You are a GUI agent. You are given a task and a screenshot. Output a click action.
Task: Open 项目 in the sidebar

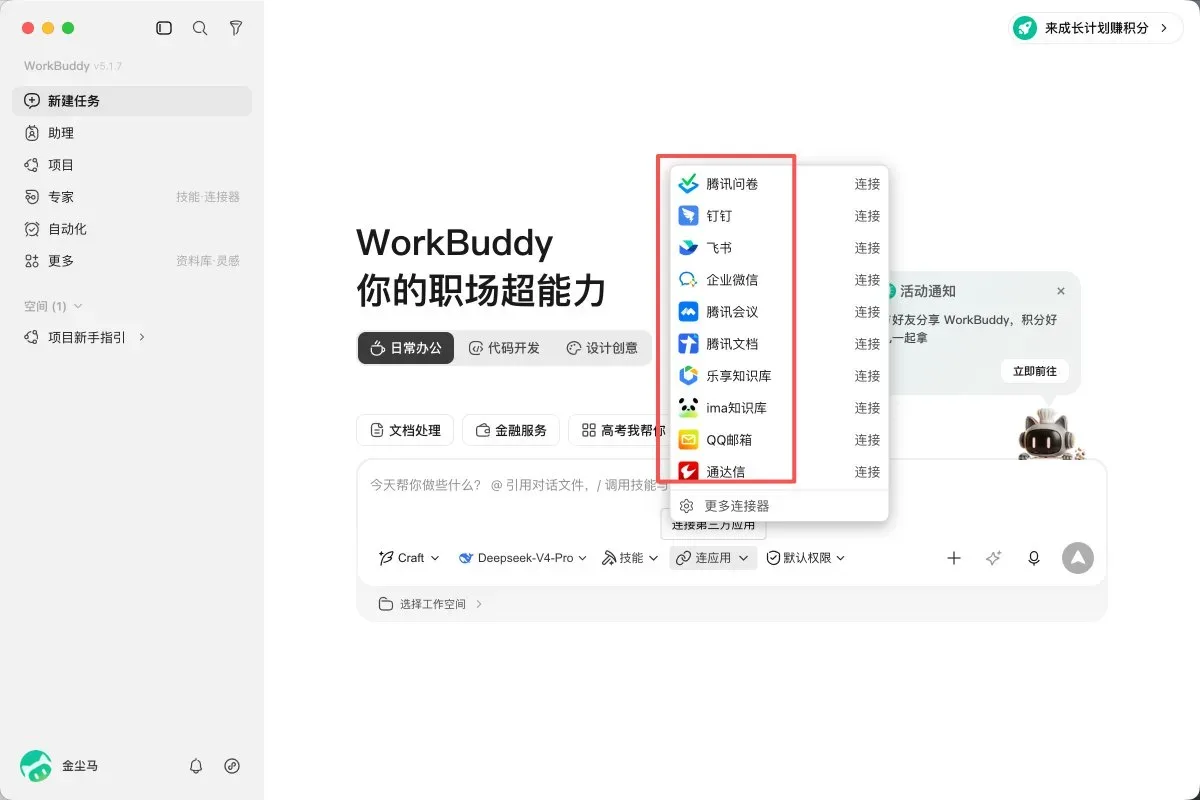(132, 165)
